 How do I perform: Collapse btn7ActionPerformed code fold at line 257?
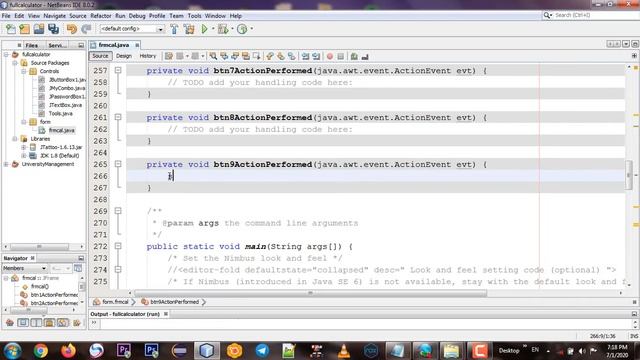[118, 70]
